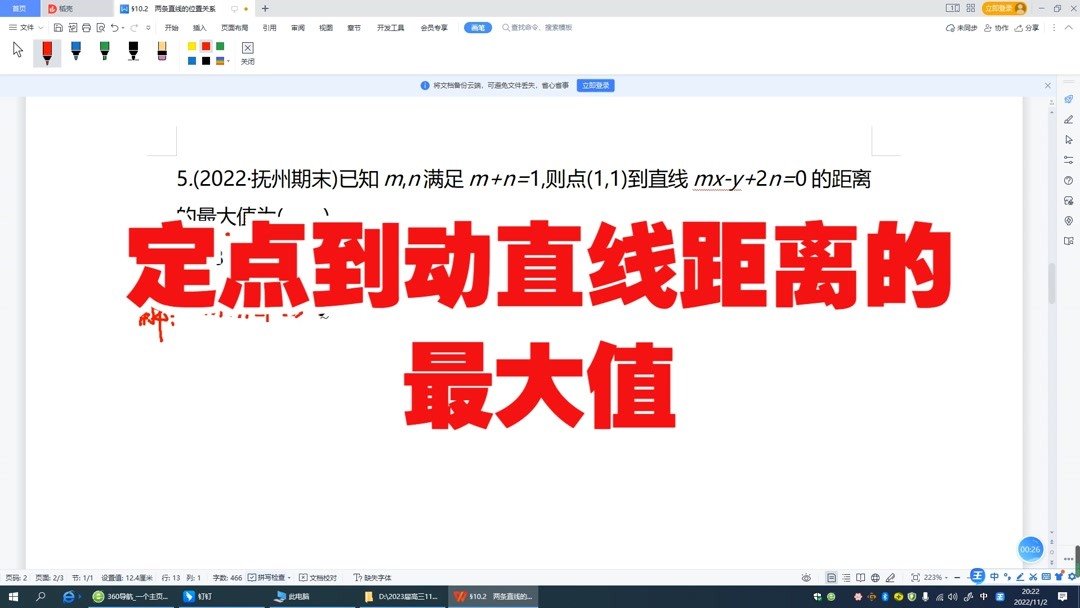The image size is (1080, 608).
Task: Expand the undo history dropdown arrow
Action: pyautogui.click(x=122, y=27)
